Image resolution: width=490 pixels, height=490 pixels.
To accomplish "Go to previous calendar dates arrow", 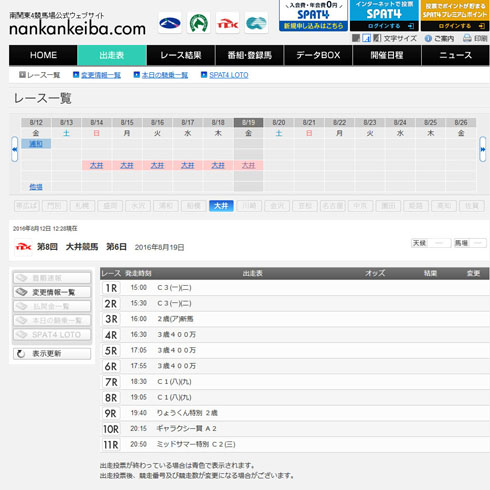I will 15,149.
